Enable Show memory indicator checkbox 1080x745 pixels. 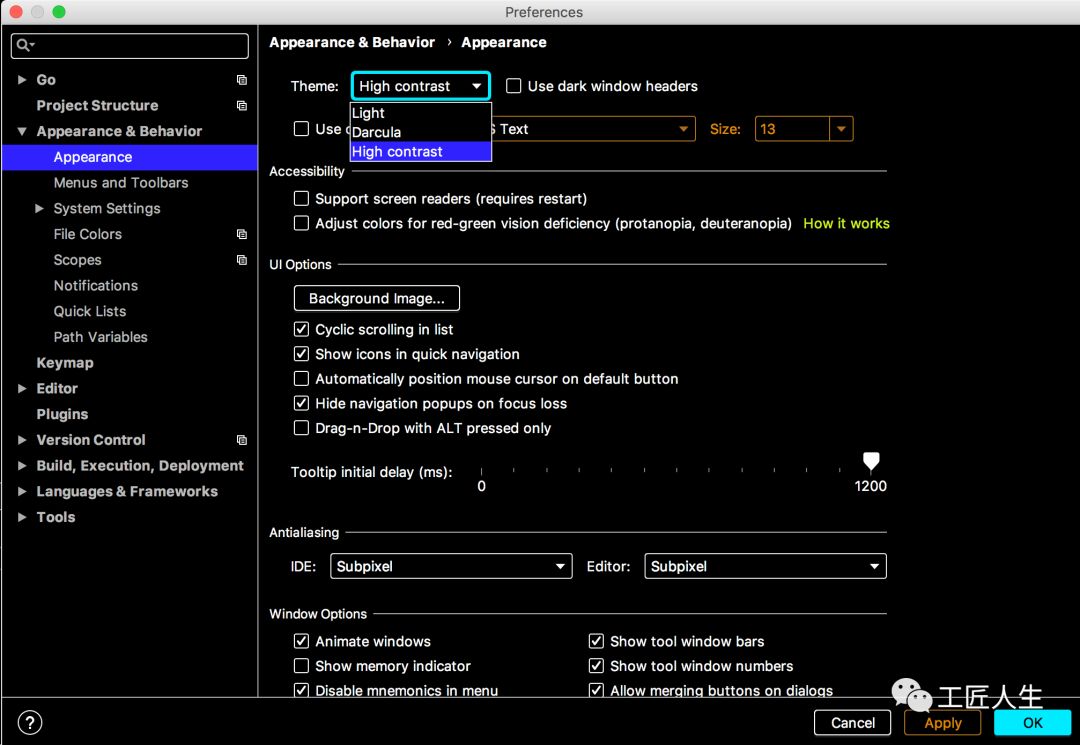click(x=301, y=666)
